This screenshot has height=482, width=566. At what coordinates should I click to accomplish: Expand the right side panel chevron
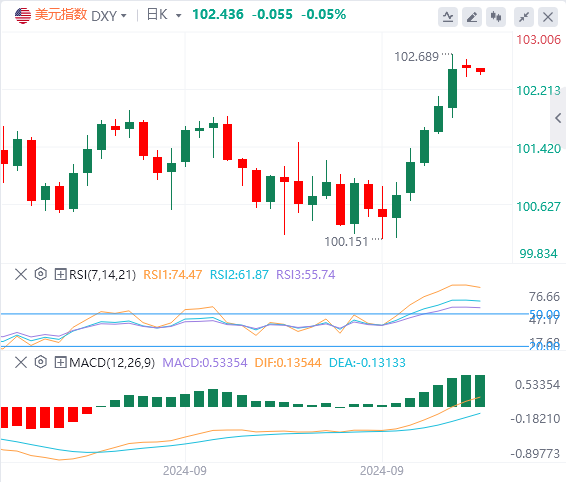coord(558,118)
